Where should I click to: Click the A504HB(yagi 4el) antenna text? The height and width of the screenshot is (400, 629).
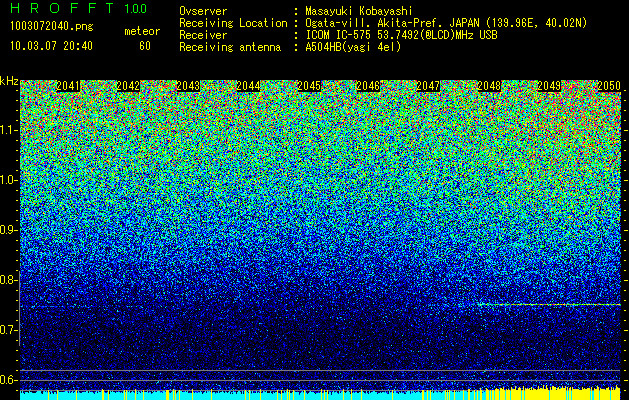coord(353,47)
